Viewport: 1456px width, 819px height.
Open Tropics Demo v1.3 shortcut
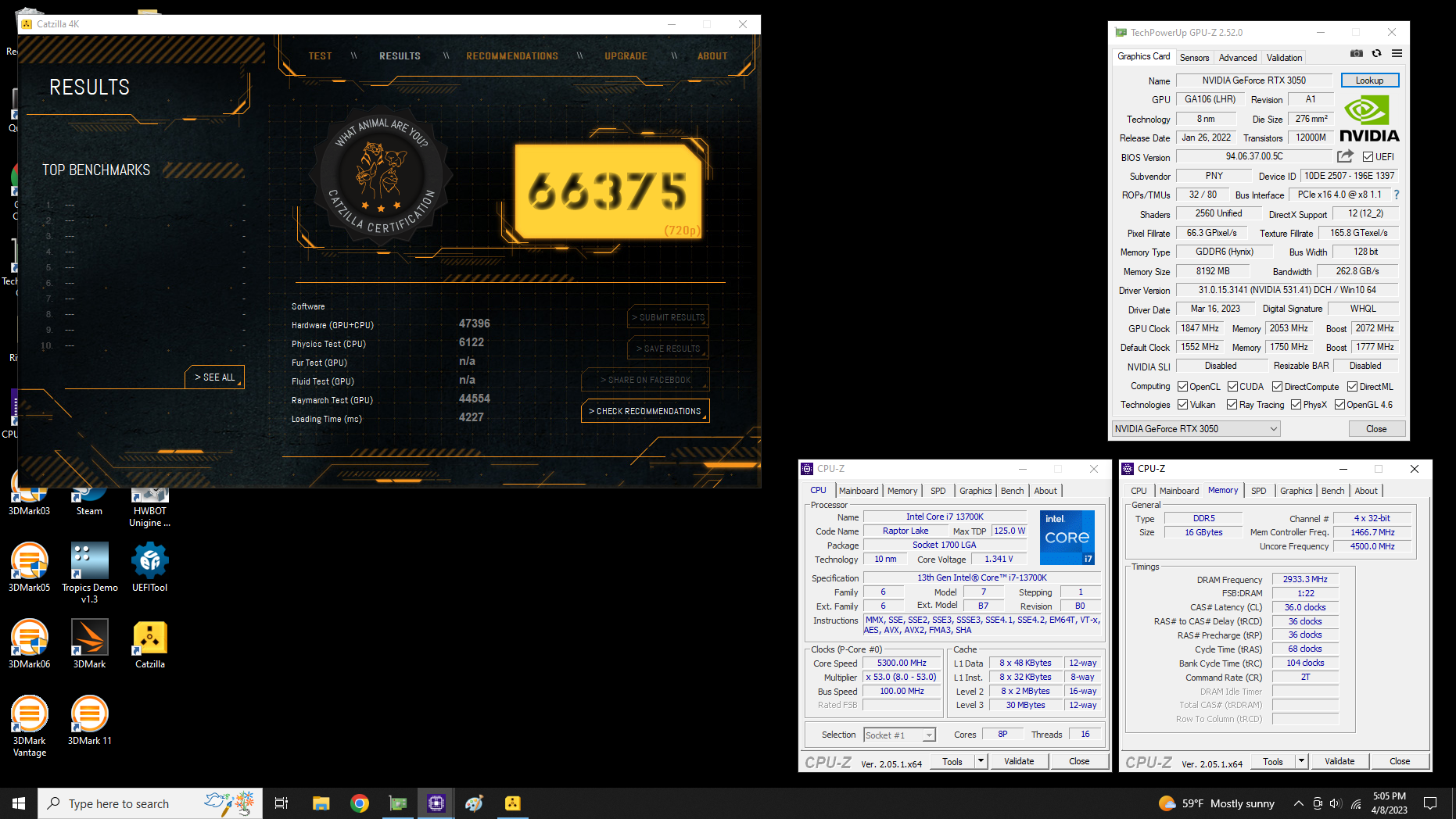click(x=89, y=573)
